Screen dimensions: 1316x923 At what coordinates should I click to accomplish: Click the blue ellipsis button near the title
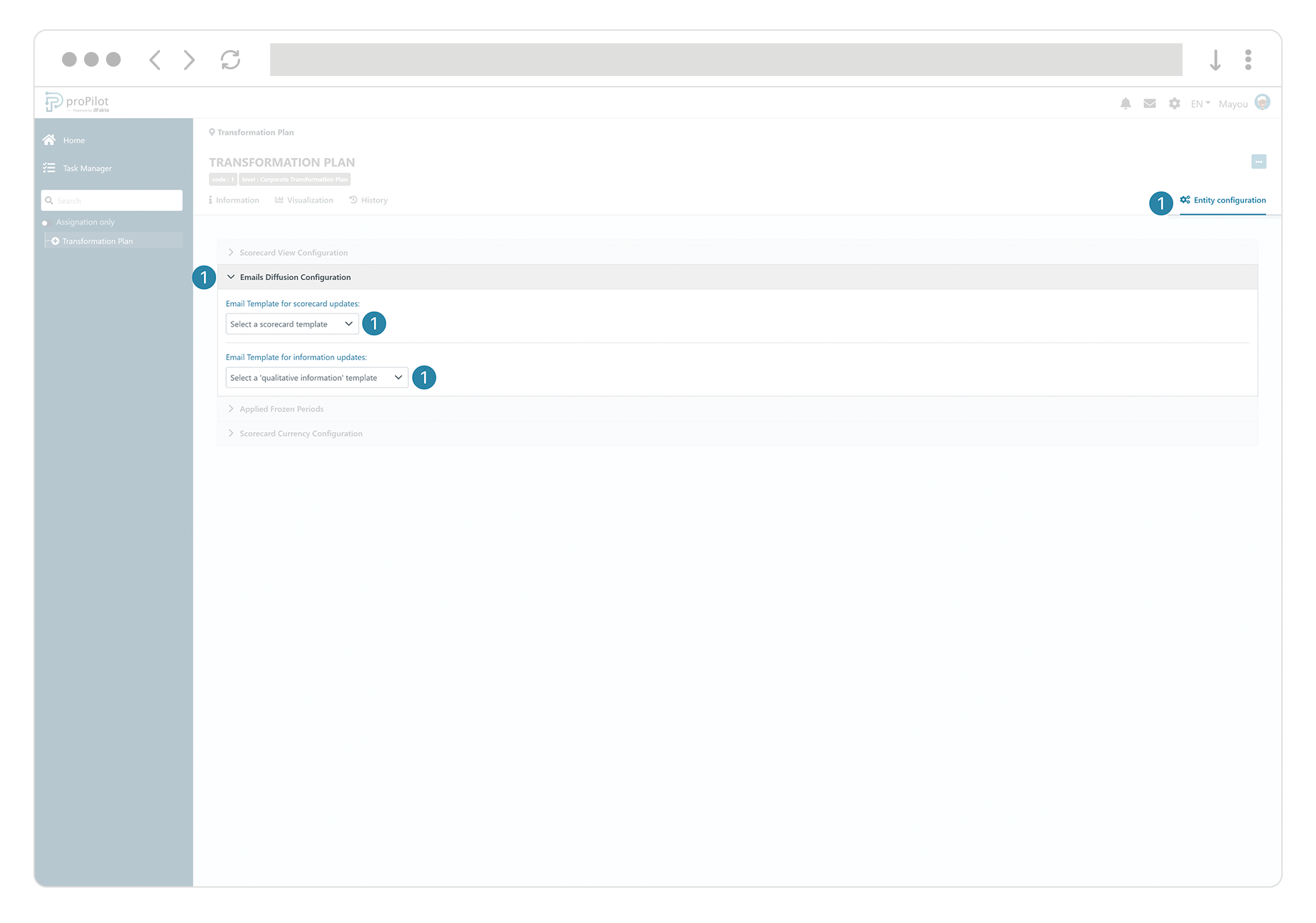[1259, 161]
